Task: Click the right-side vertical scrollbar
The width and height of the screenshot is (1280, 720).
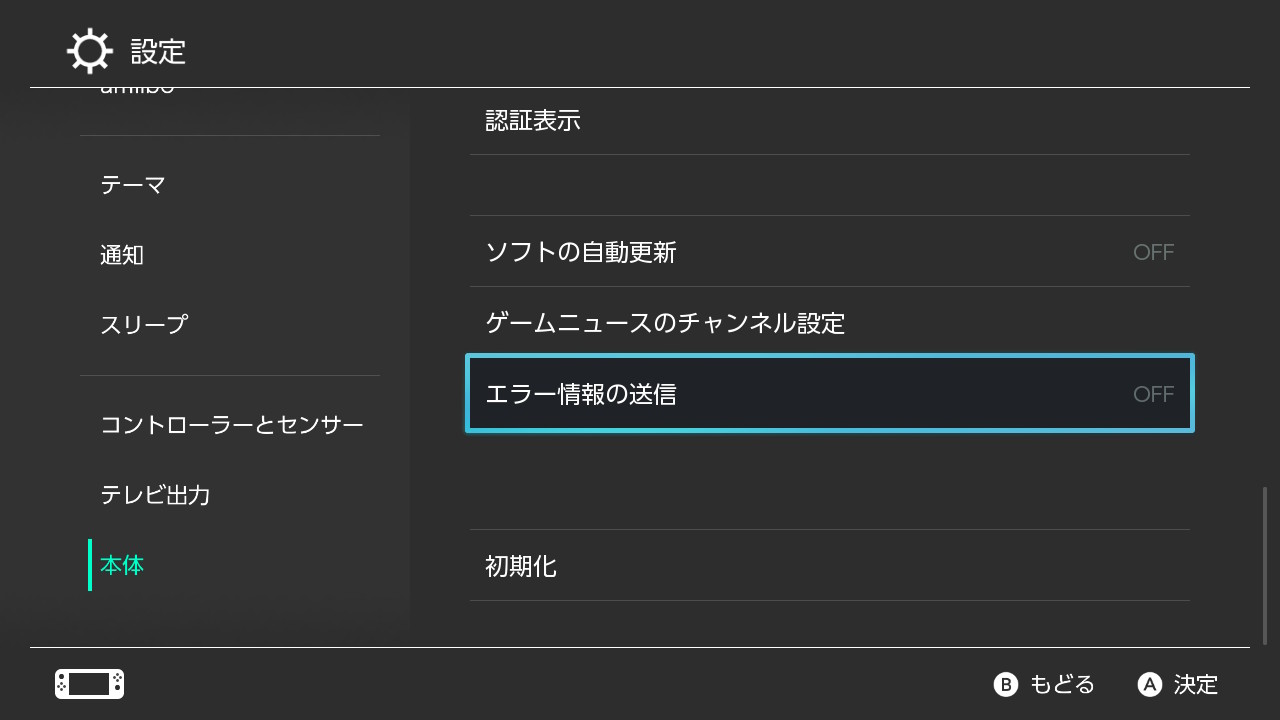Action: 1265,566
